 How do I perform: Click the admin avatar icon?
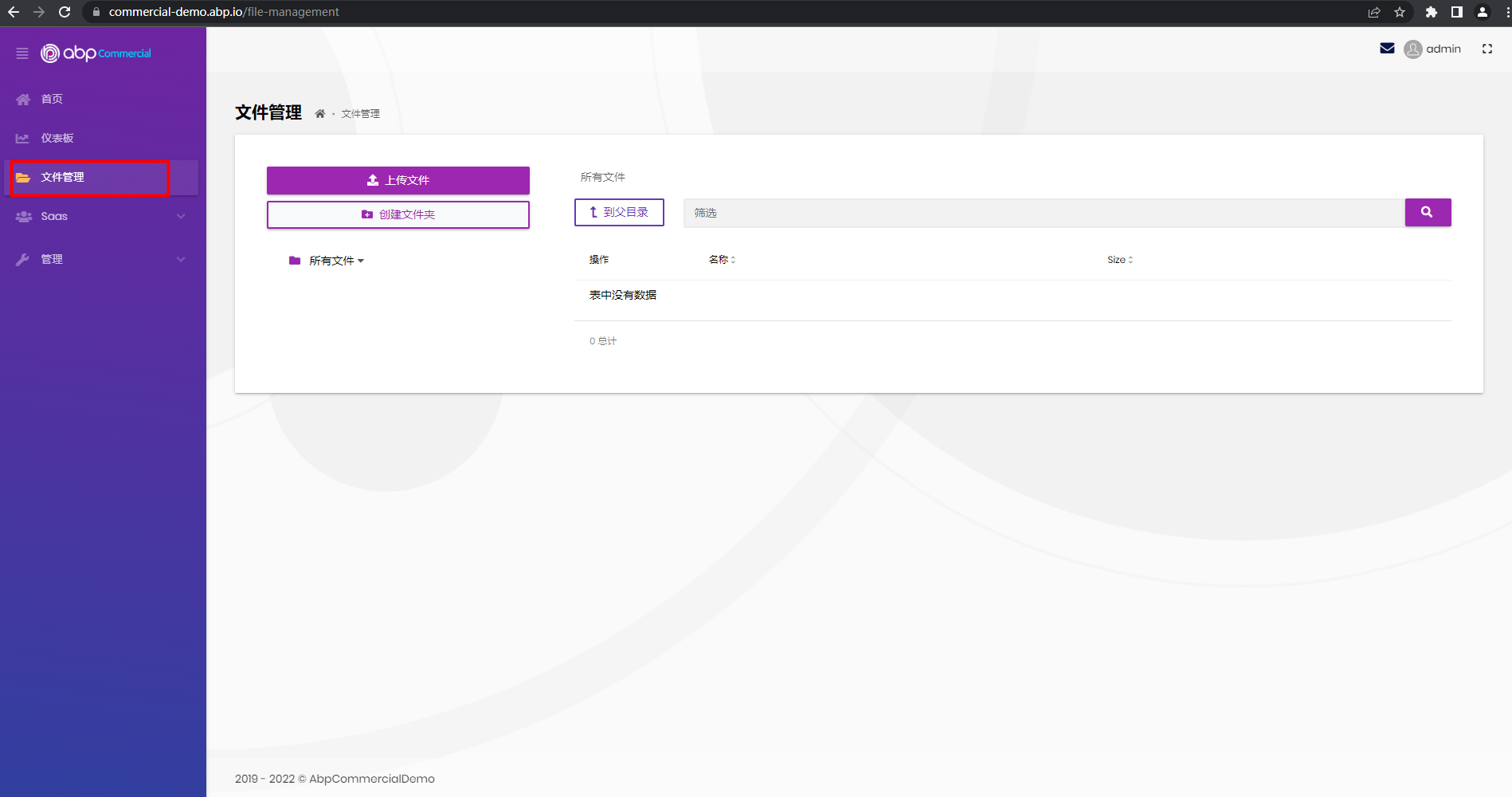point(1413,49)
